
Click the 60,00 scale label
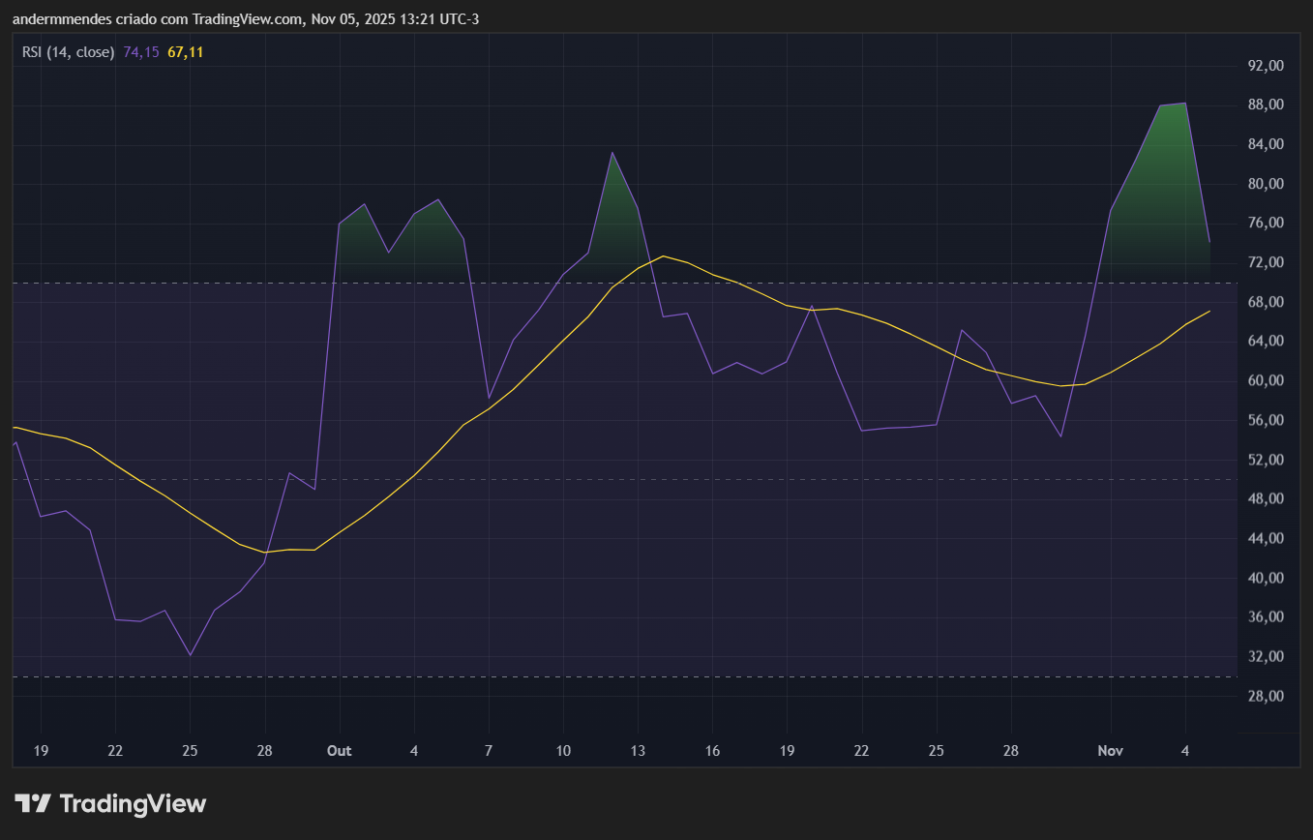point(1267,381)
